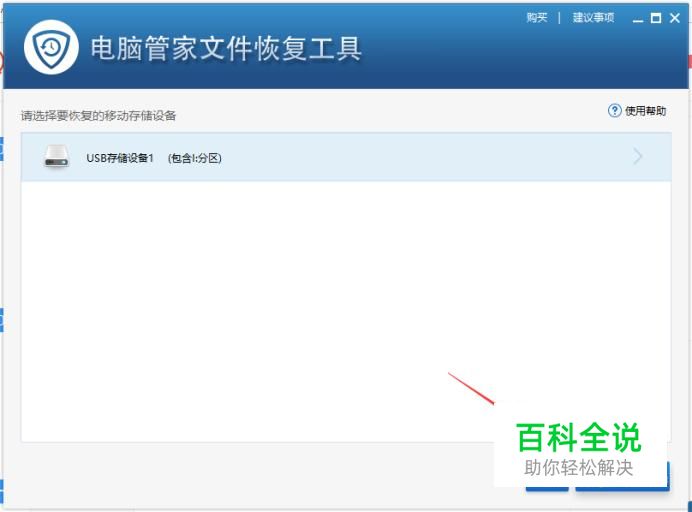This screenshot has width=692, height=512.
Task: Click the (包含I:分区) partition label
Action: (195, 158)
